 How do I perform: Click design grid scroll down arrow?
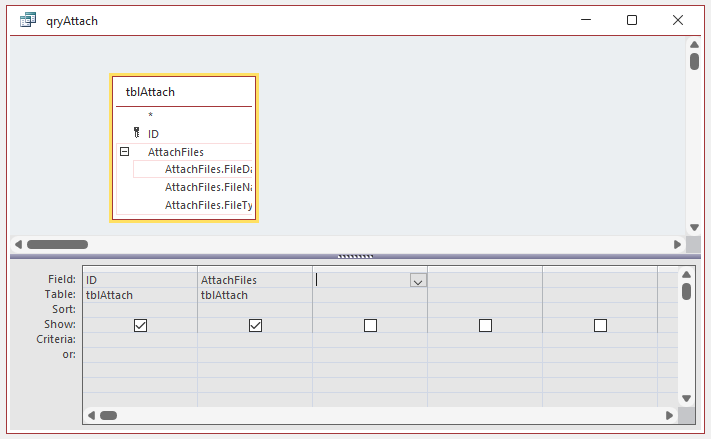pyautogui.click(x=686, y=398)
